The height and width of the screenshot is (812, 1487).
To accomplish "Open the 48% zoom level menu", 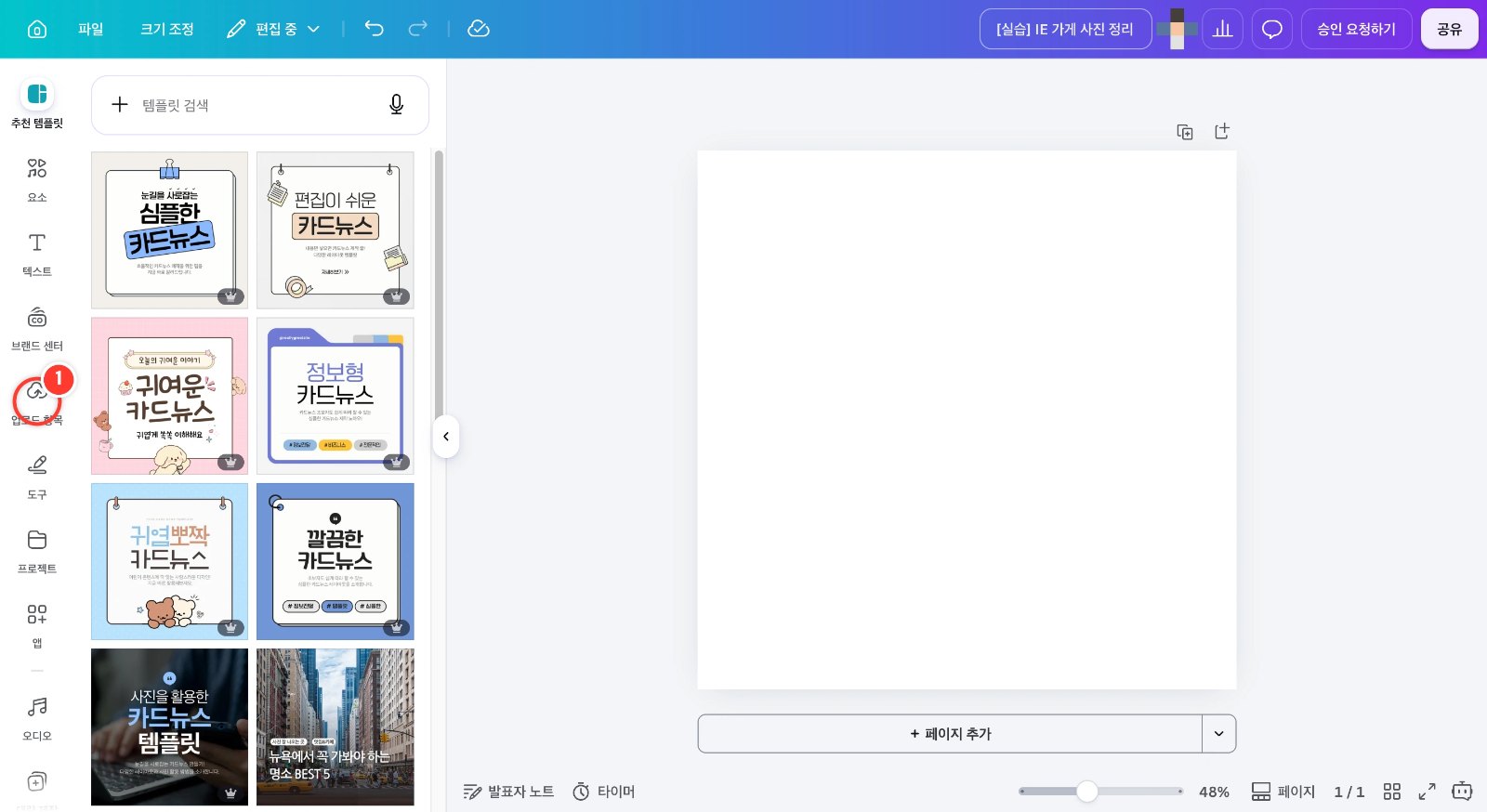I will click(1214, 792).
